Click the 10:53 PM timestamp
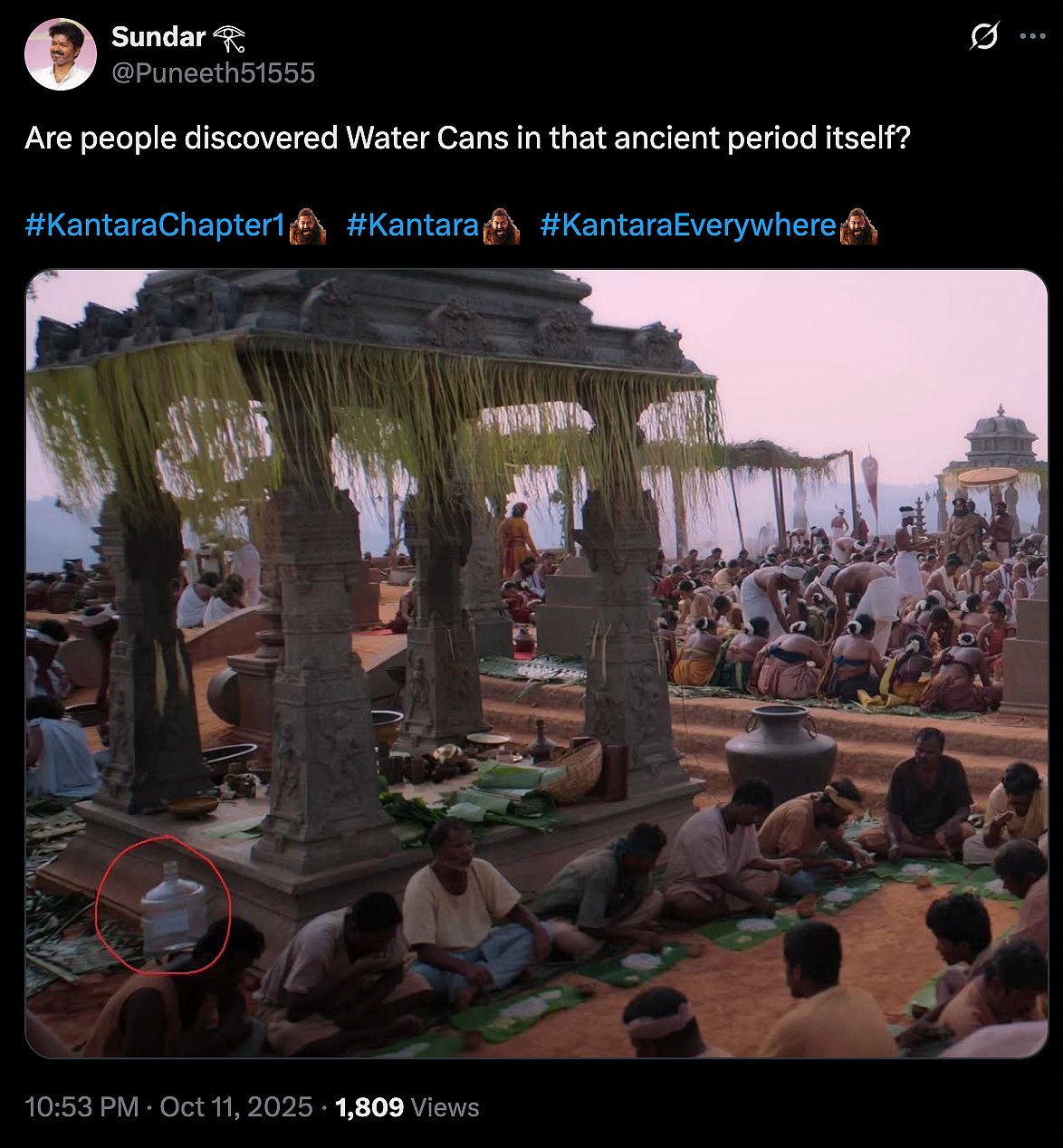 pos(81,1107)
